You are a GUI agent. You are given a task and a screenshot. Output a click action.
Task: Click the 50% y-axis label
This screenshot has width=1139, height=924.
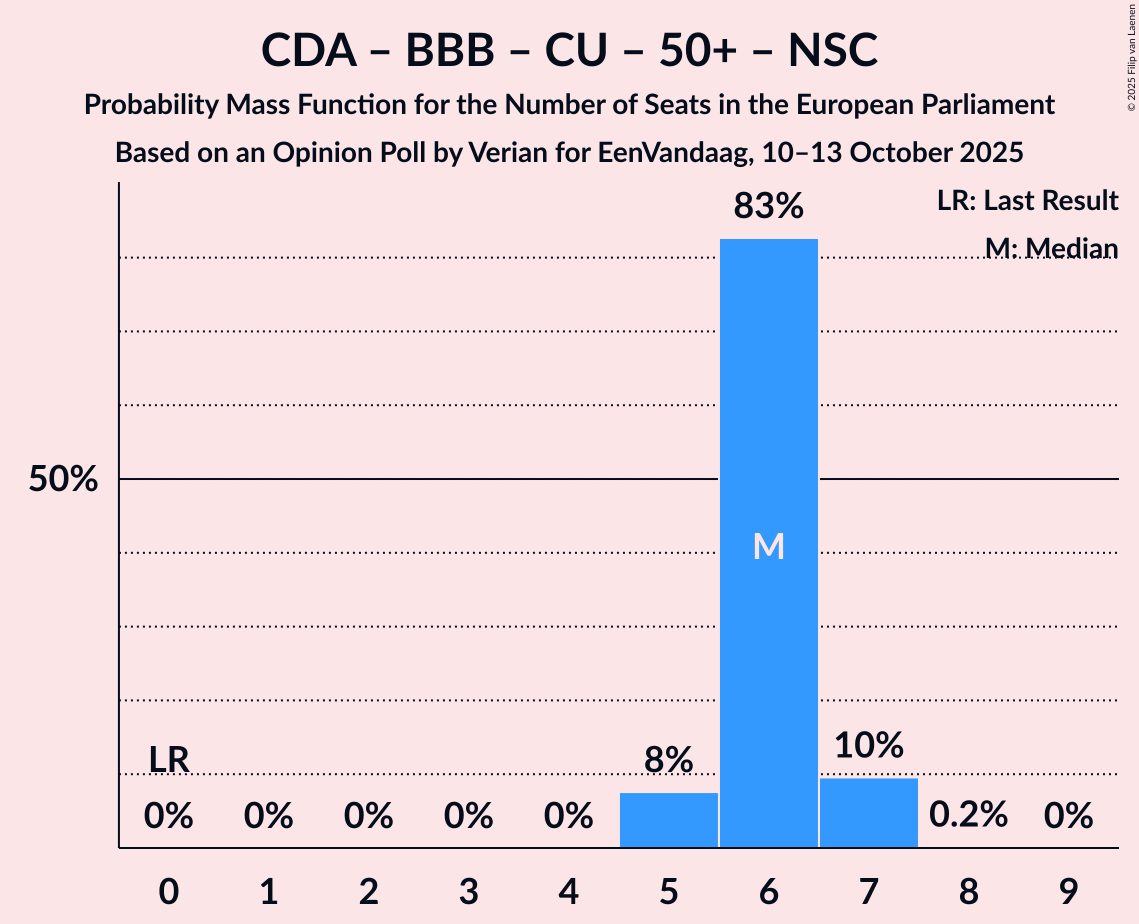63,480
